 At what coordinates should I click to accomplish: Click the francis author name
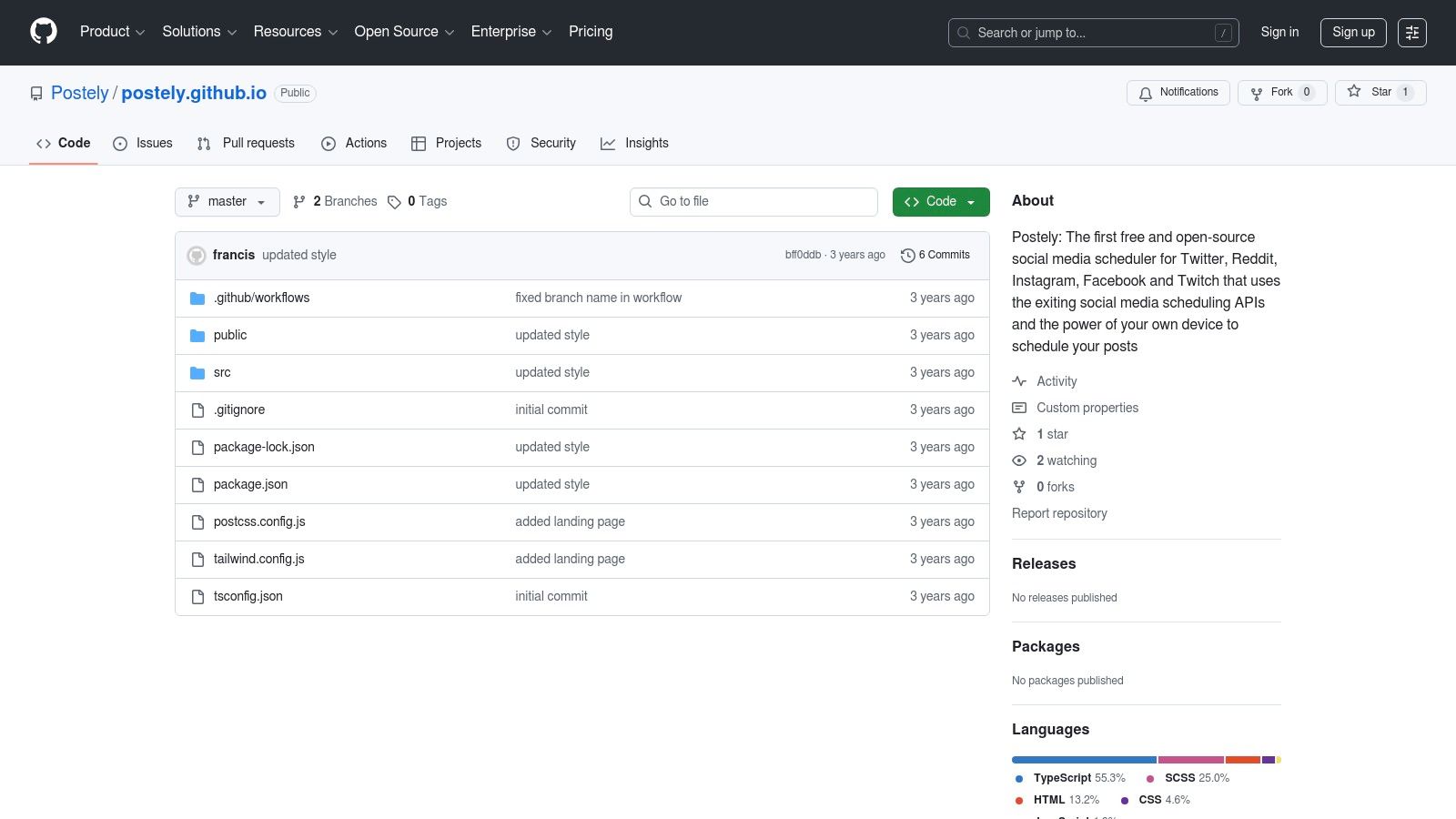234,255
